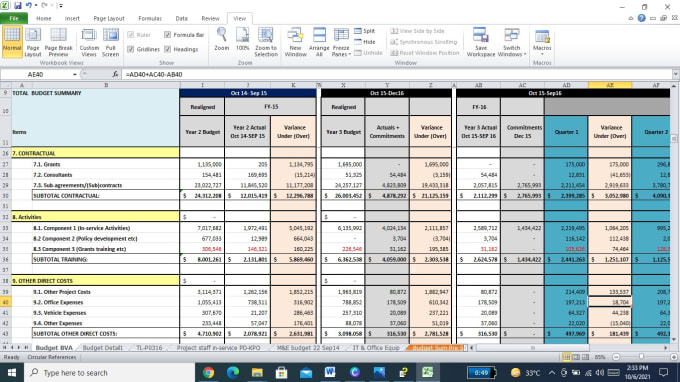Click the Hide window button

coord(365,42)
